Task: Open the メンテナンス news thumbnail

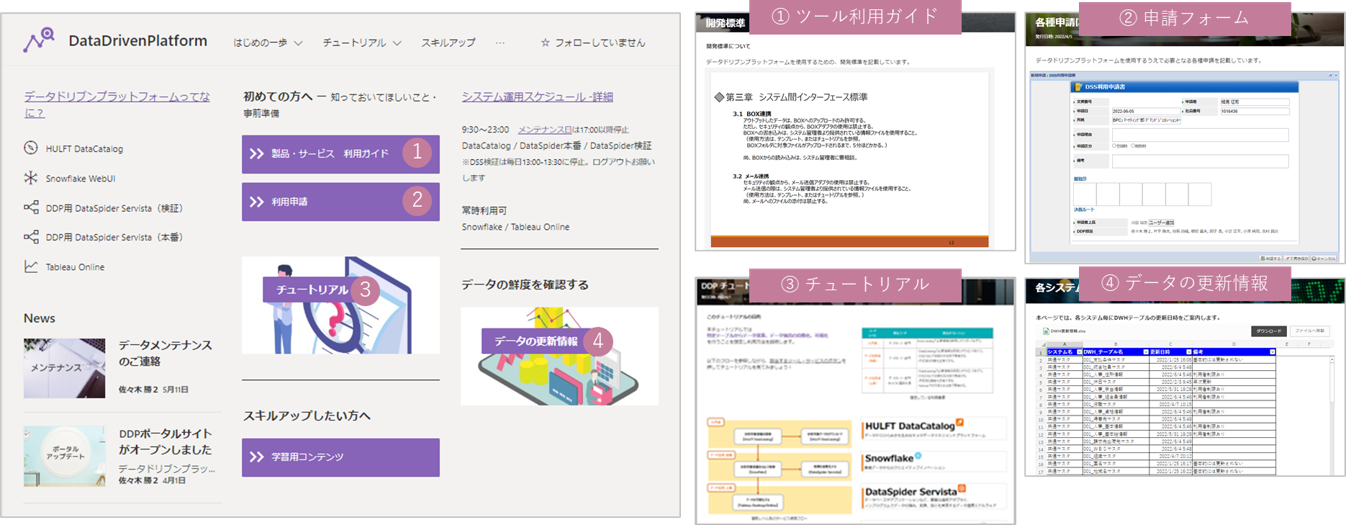Action: pyautogui.click(x=64, y=368)
